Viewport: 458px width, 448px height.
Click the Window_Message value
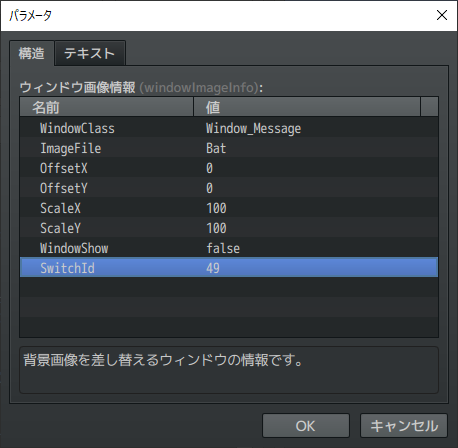(x=253, y=129)
